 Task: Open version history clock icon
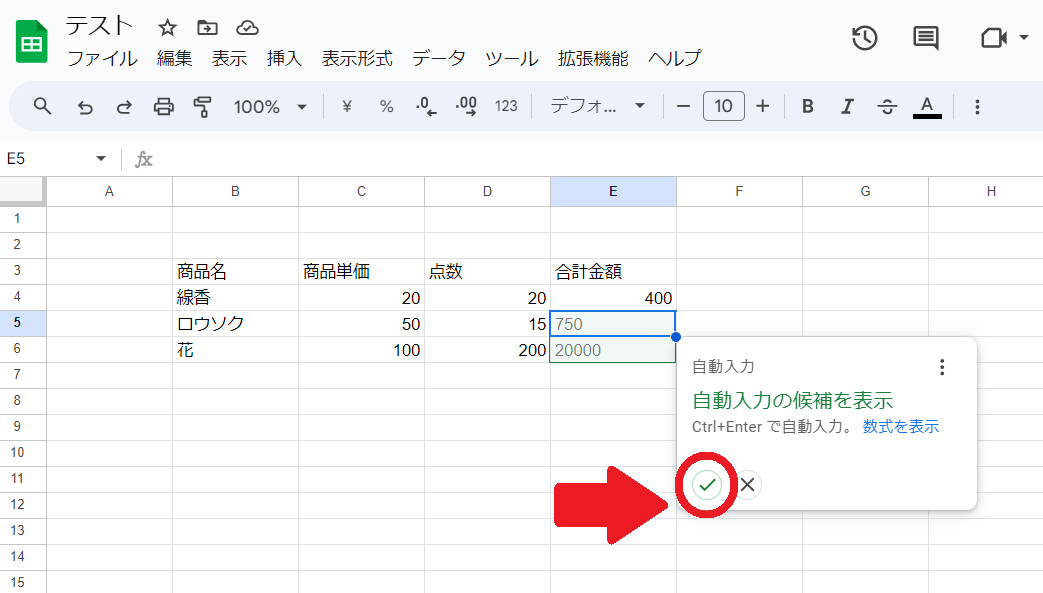coord(864,38)
